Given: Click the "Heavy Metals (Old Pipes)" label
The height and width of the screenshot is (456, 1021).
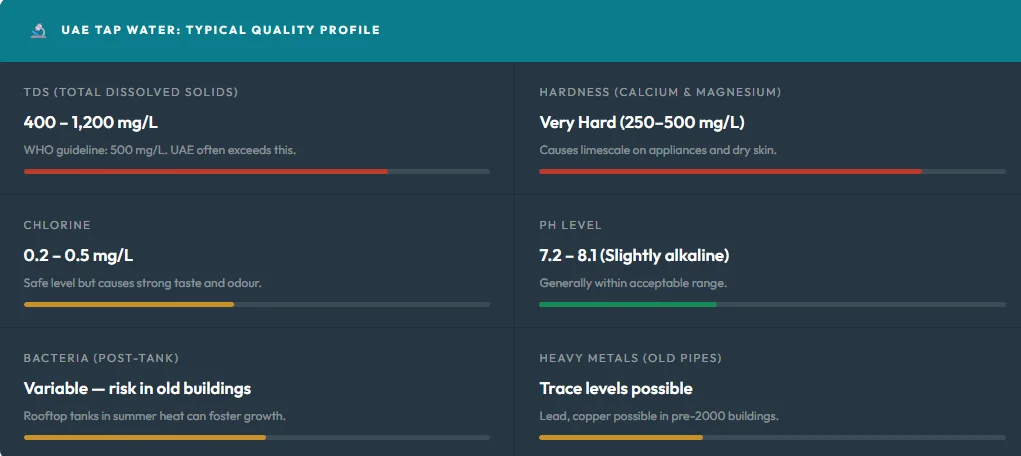Looking at the screenshot, I should pos(630,358).
